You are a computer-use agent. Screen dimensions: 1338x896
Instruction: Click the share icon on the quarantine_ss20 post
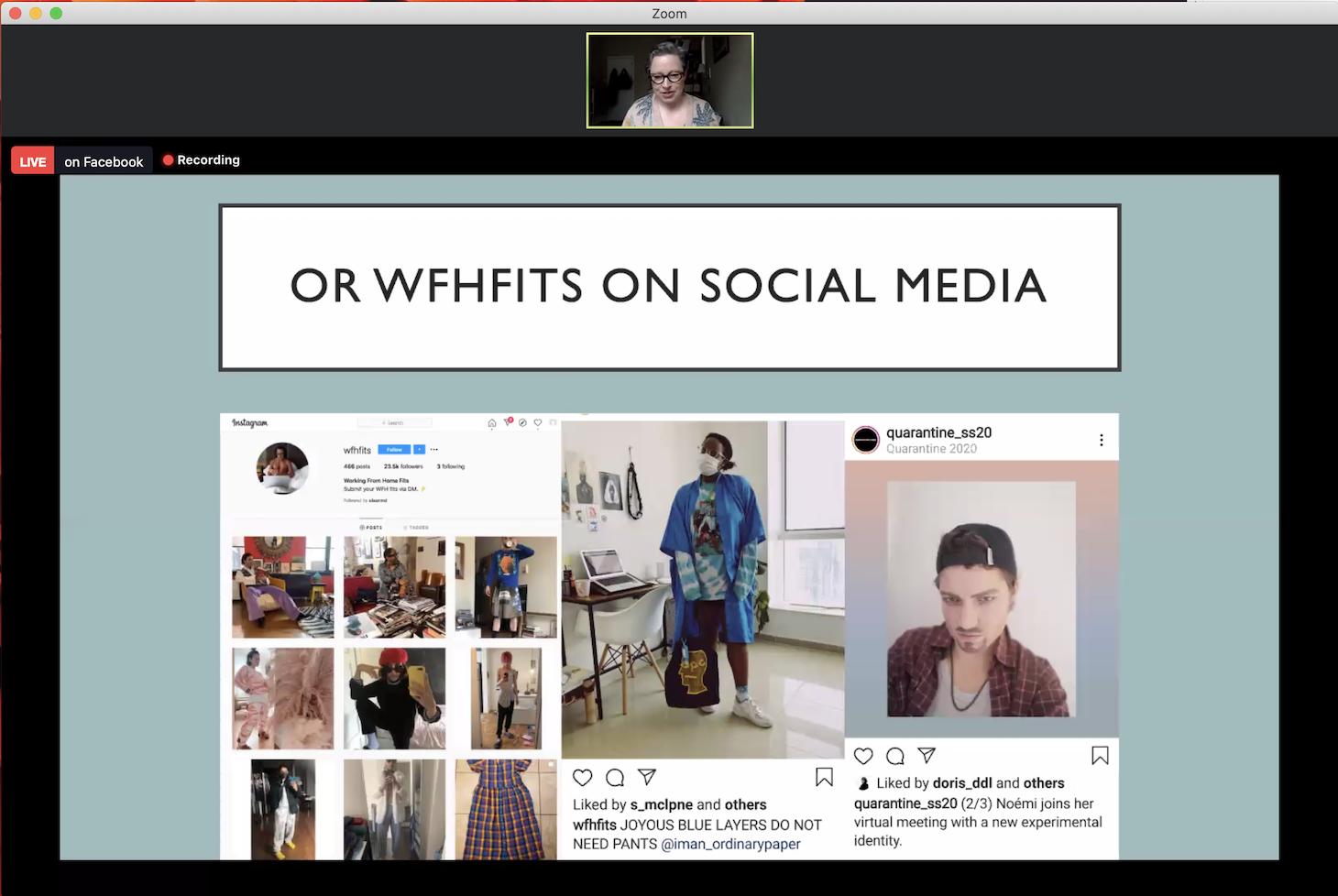tap(927, 755)
